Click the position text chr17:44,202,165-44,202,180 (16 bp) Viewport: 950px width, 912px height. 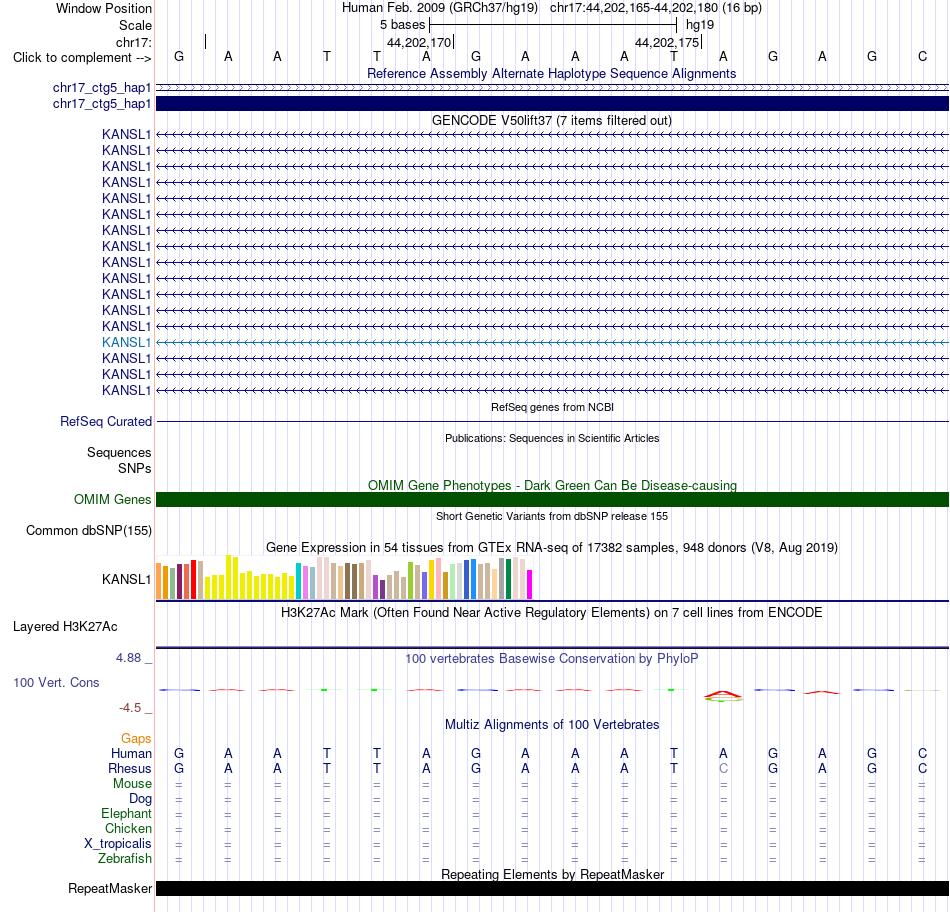click(x=656, y=8)
